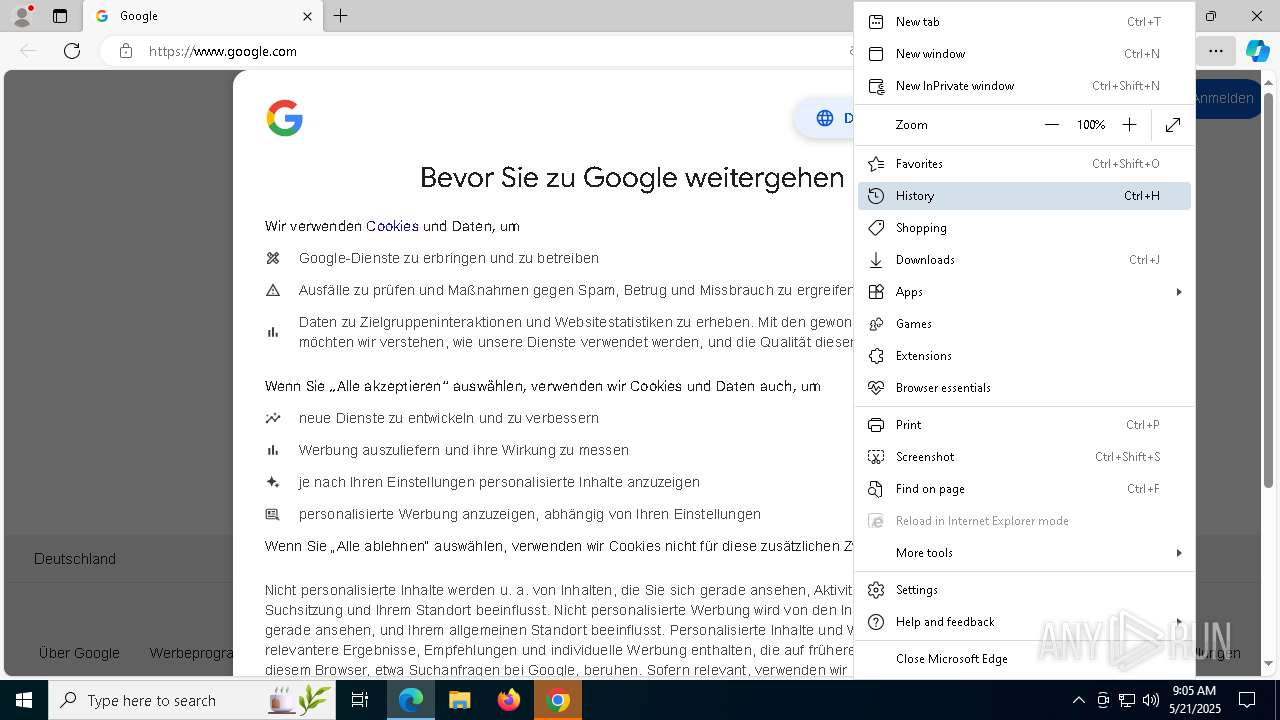Enter full screen via zoom expand icon
Screen dimensions: 1280x720
pos(1173,125)
